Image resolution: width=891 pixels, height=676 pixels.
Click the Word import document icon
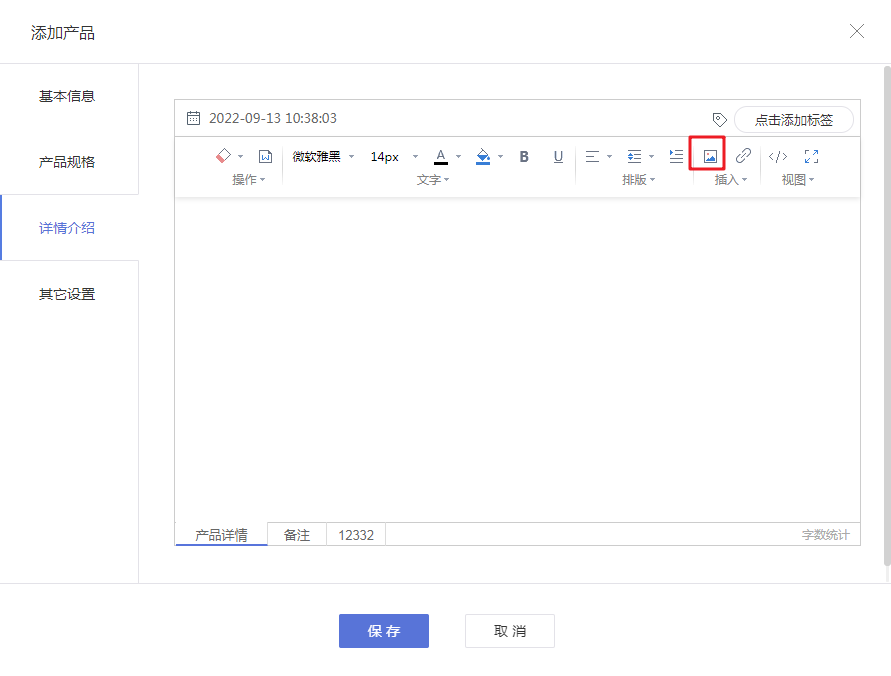tap(265, 156)
